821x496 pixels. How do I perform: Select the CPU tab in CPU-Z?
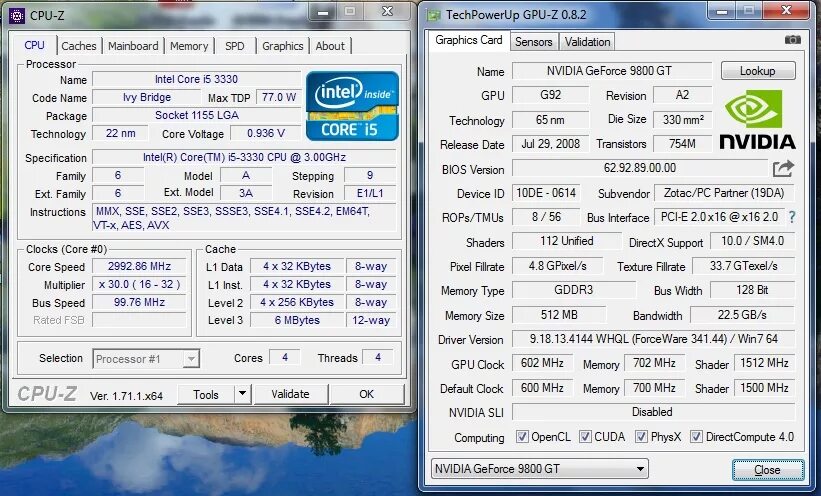[35, 45]
